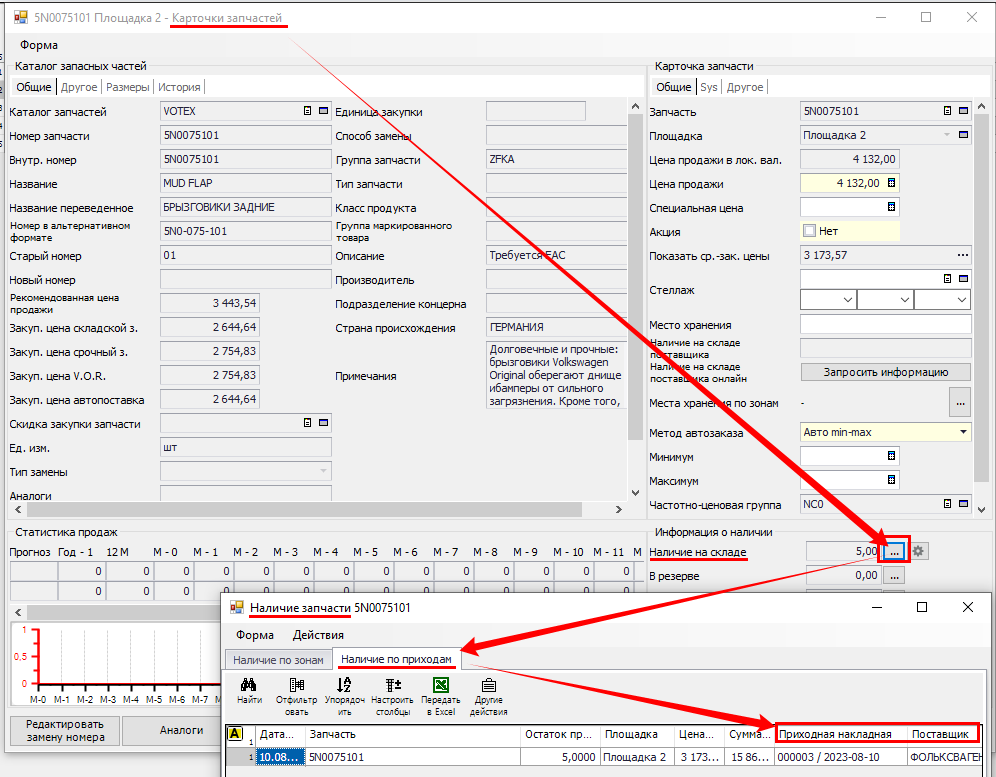
Task: Toggle the Акция checkbox
Action: (810, 231)
